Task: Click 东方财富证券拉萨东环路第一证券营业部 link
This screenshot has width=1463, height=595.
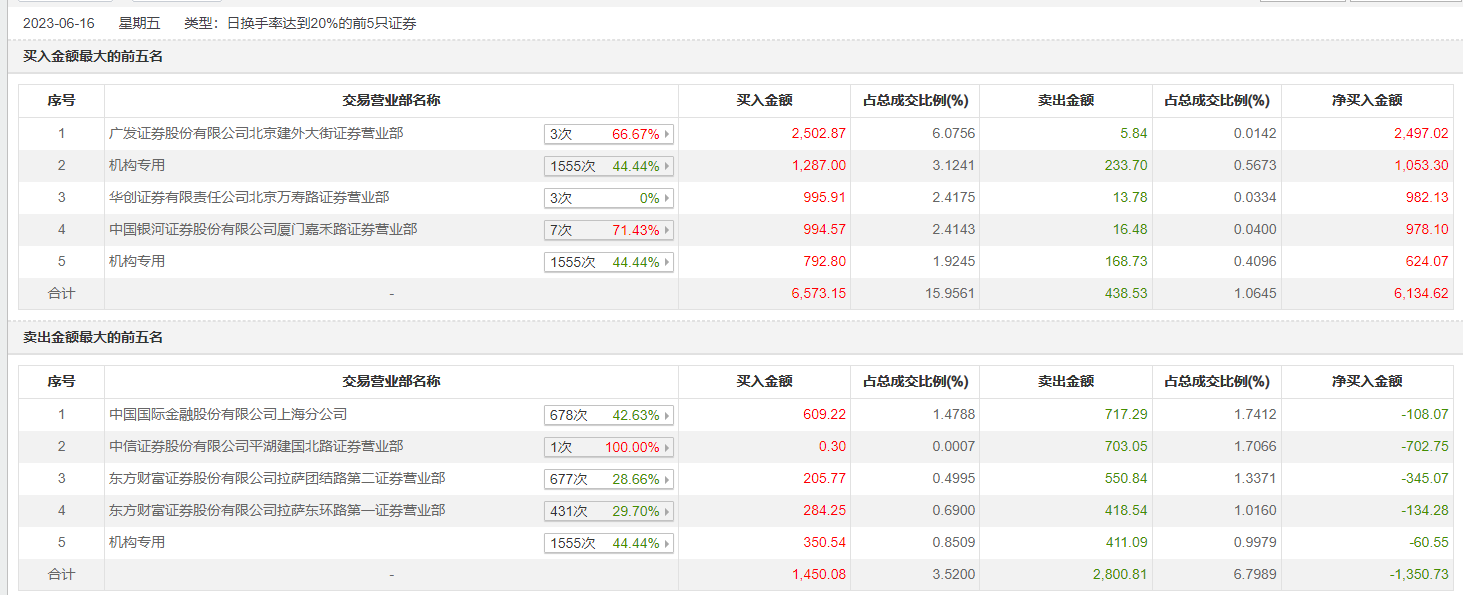Action: pyautogui.click(x=277, y=510)
